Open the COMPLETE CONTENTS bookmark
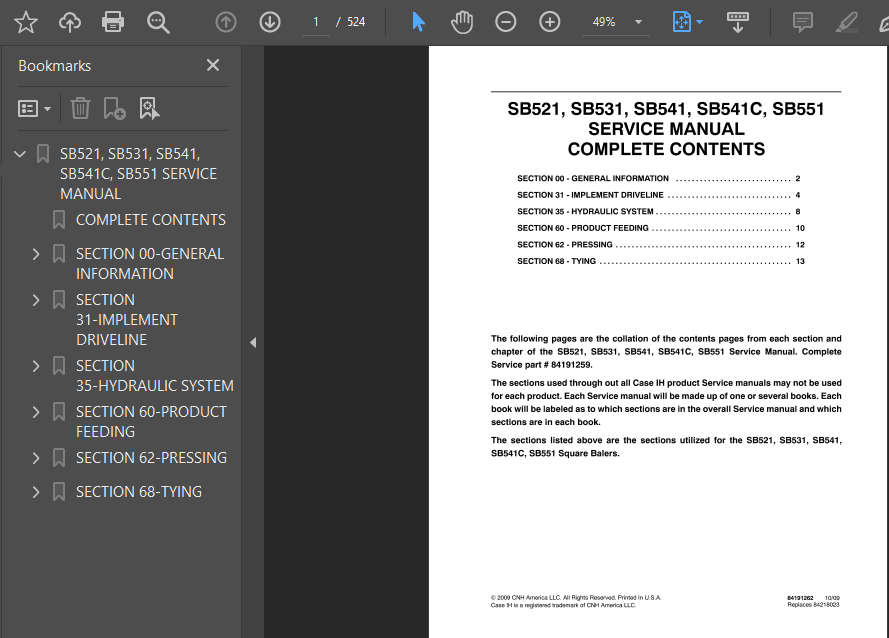This screenshot has width=889, height=638. (151, 220)
